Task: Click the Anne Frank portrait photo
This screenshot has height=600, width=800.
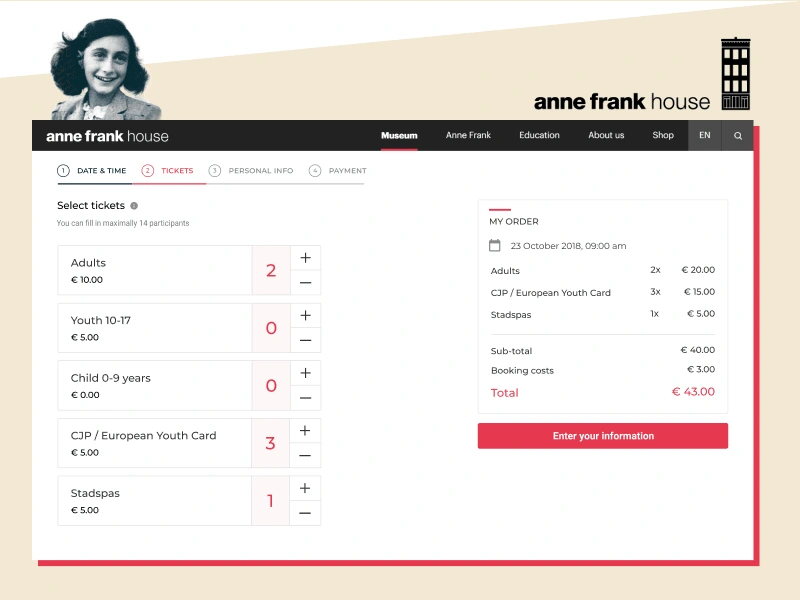Action: point(104,70)
